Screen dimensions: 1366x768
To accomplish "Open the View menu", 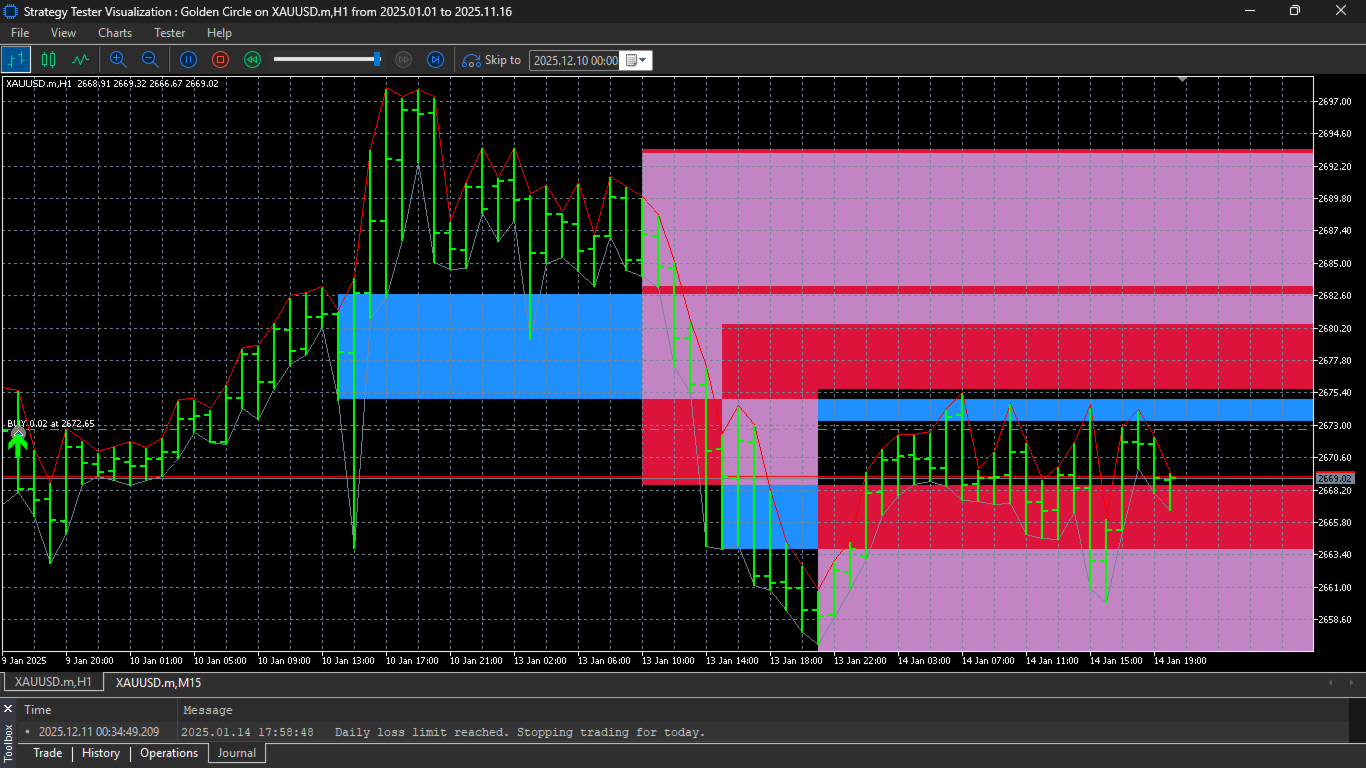I will (x=63, y=33).
